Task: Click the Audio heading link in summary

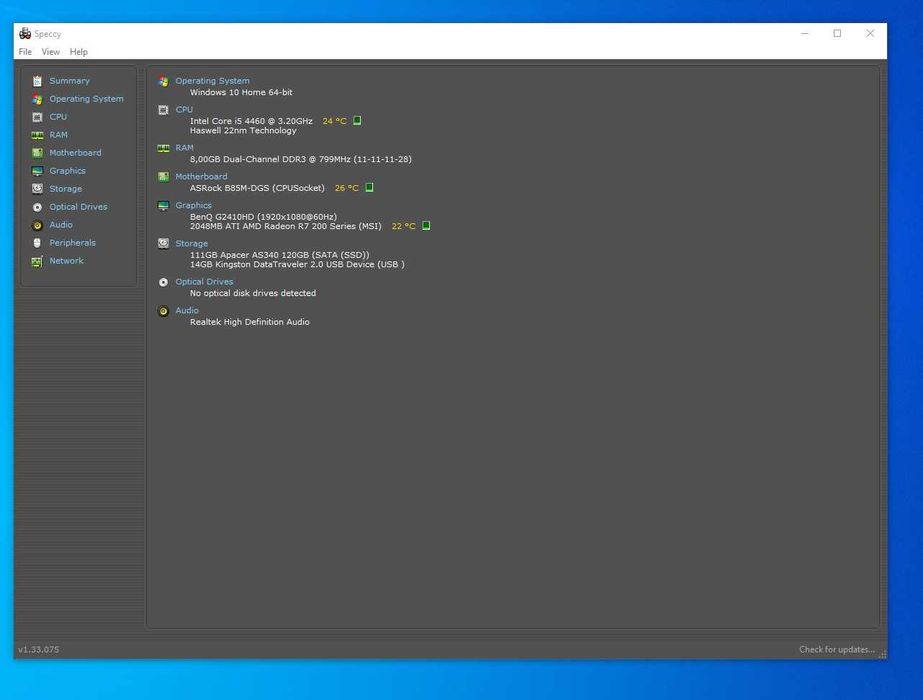Action: [x=187, y=310]
